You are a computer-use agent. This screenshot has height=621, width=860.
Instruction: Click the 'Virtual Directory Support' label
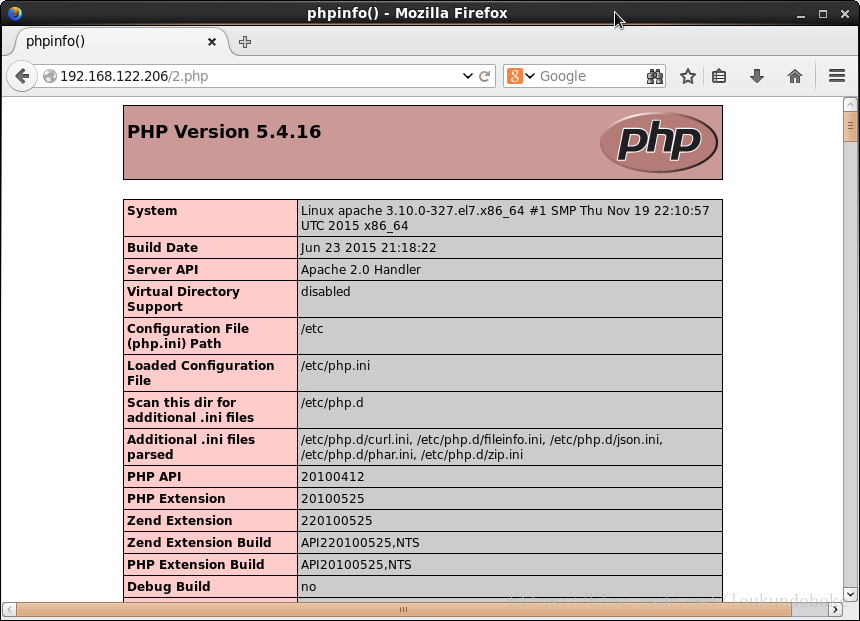click(183, 299)
